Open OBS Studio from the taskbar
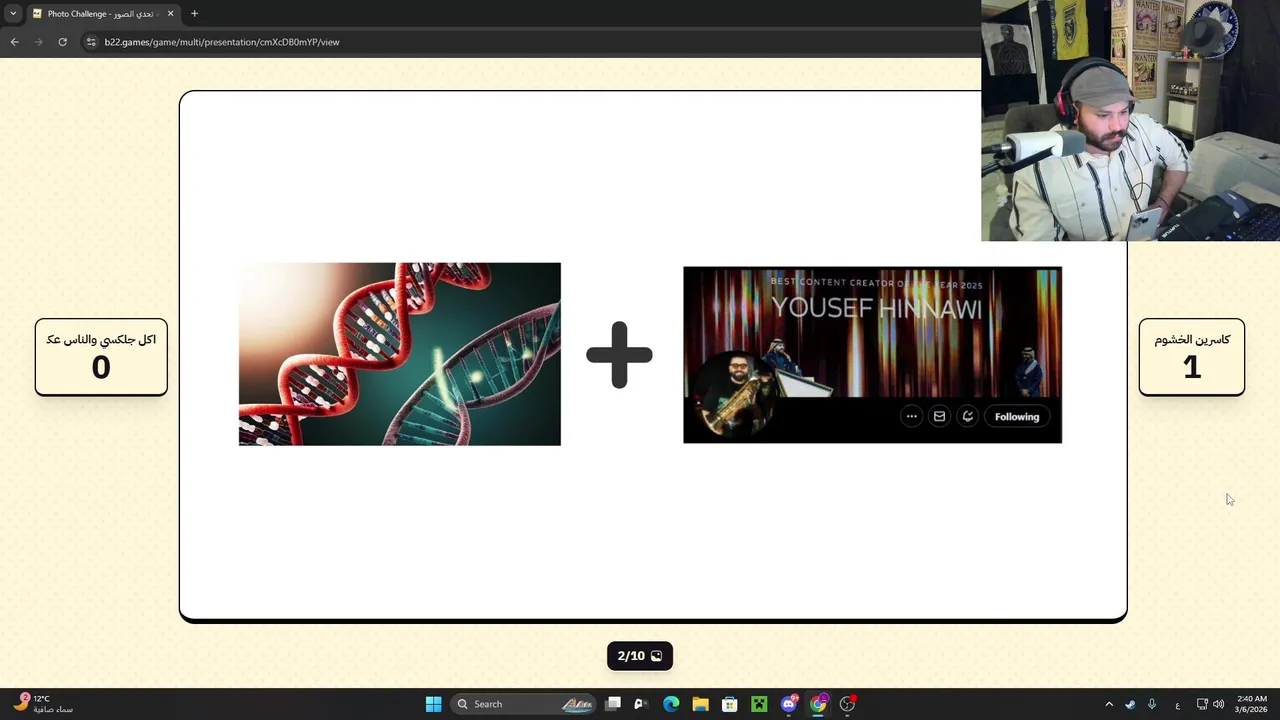This screenshot has width=1280, height=720. tap(848, 704)
